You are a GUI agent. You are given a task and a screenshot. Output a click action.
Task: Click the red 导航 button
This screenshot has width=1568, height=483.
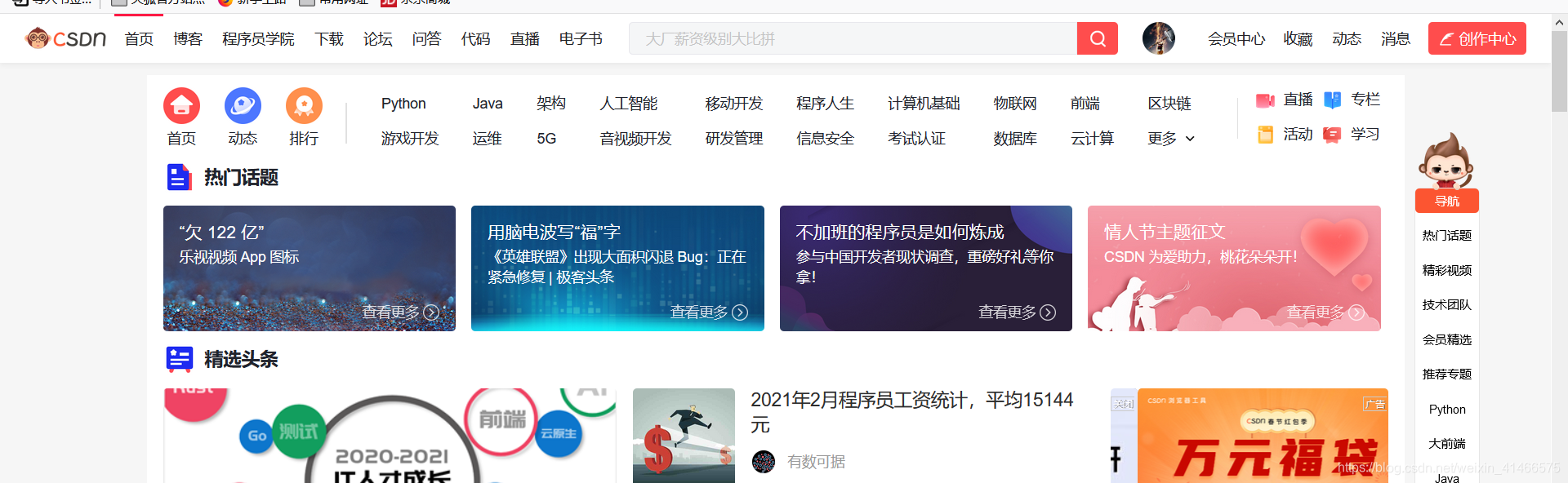1446,201
